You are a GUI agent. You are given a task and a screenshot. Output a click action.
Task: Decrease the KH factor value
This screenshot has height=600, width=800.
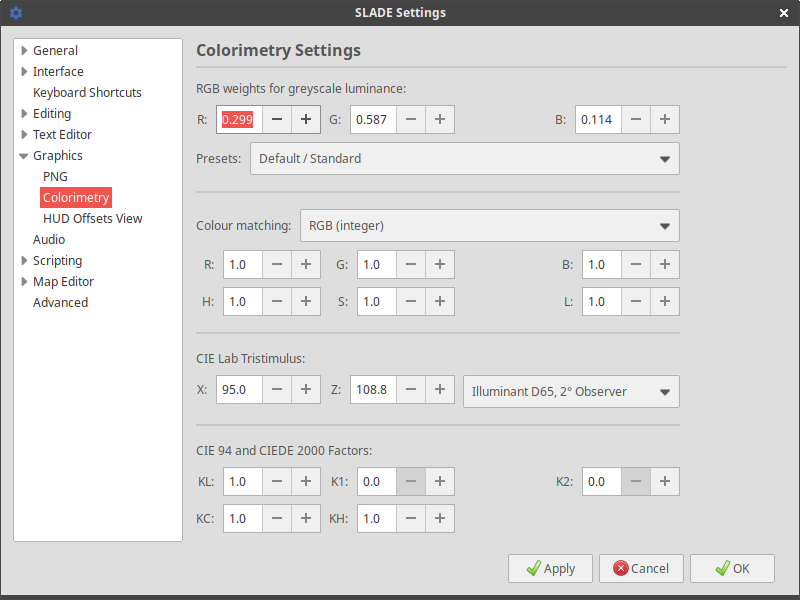click(x=411, y=519)
